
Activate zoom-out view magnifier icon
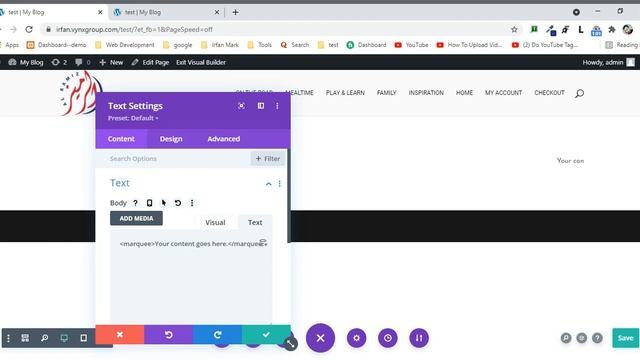point(44,338)
